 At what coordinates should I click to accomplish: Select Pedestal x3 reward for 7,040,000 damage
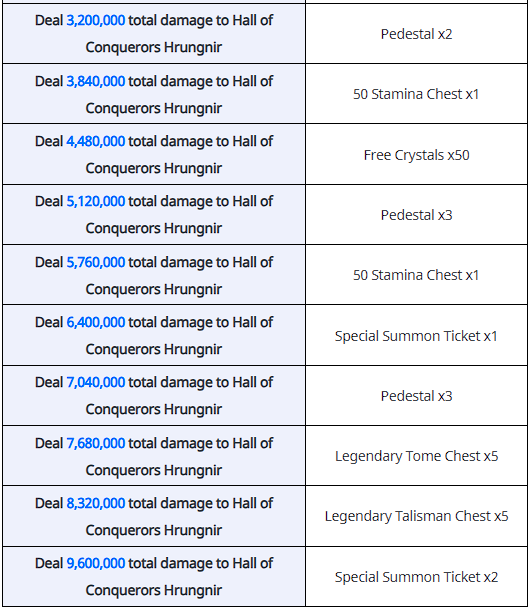pos(416,396)
